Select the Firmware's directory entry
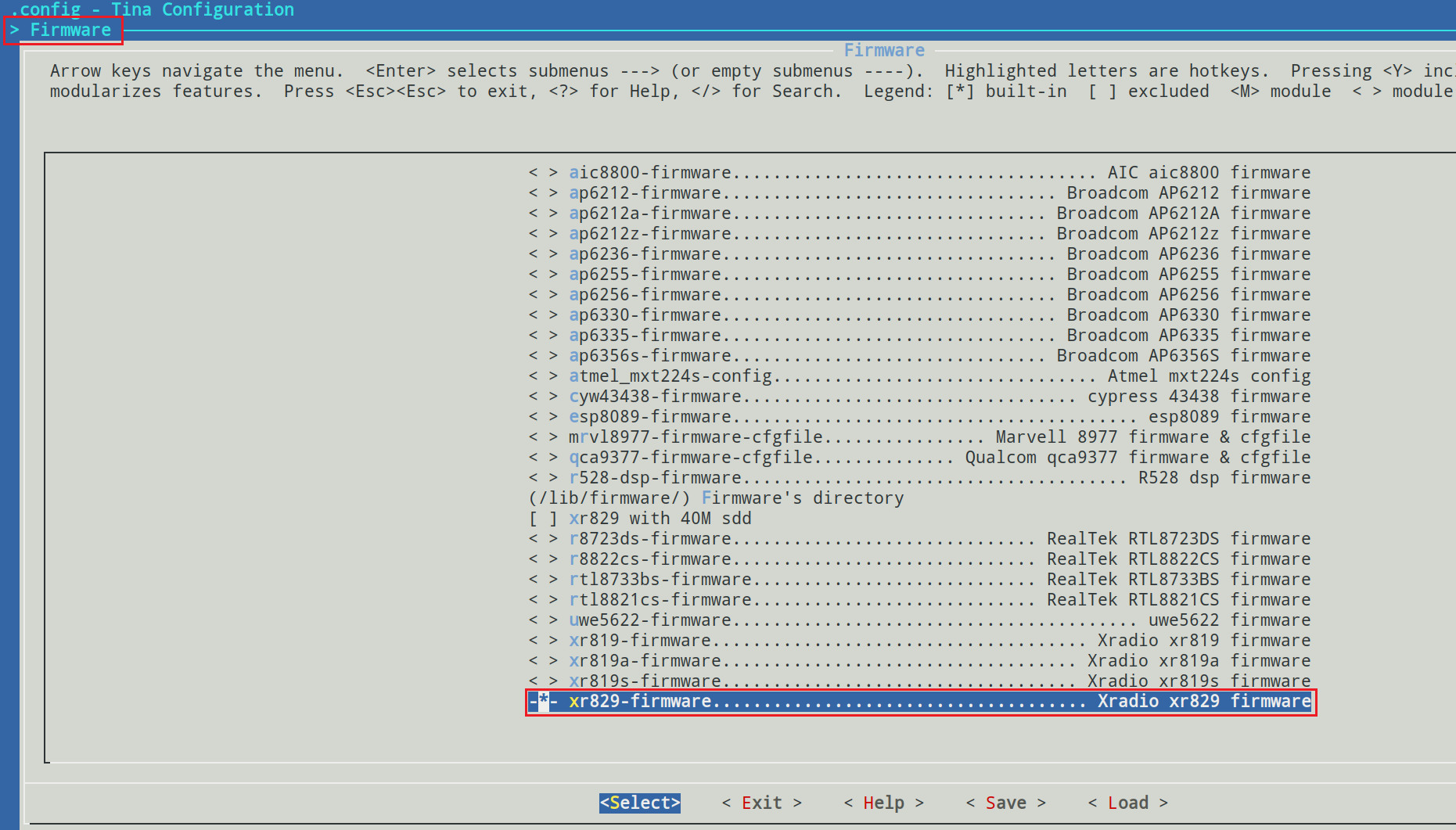 pos(717,498)
